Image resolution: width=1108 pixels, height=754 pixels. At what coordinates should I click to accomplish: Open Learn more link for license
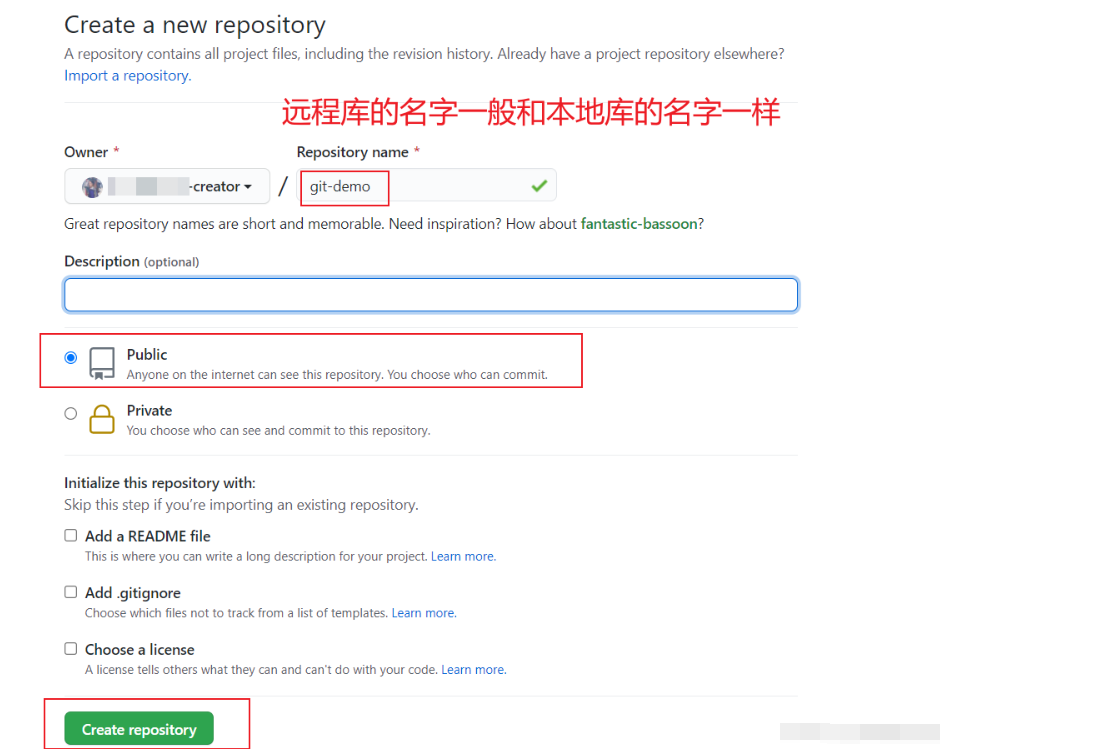[474, 670]
